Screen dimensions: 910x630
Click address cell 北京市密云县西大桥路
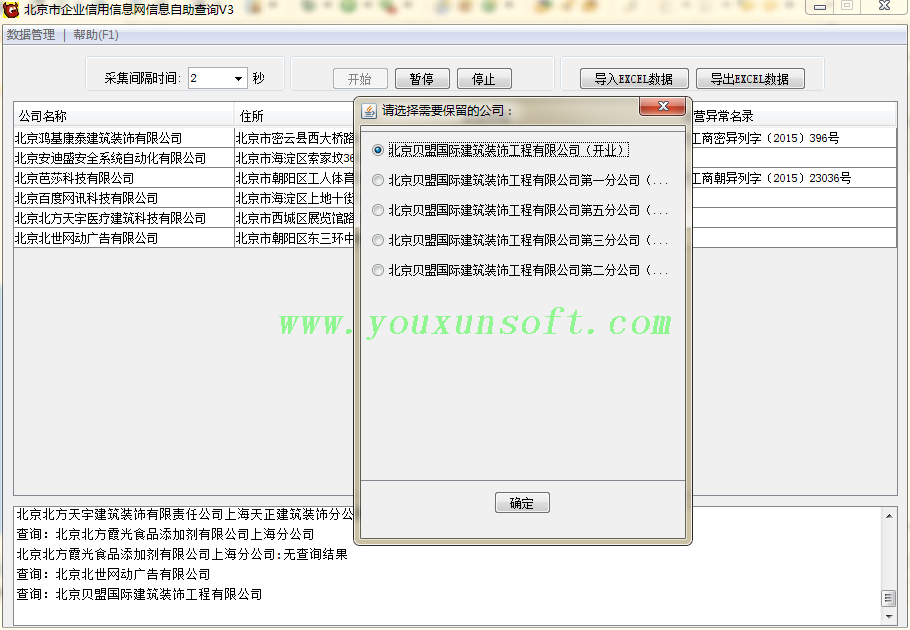click(294, 138)
